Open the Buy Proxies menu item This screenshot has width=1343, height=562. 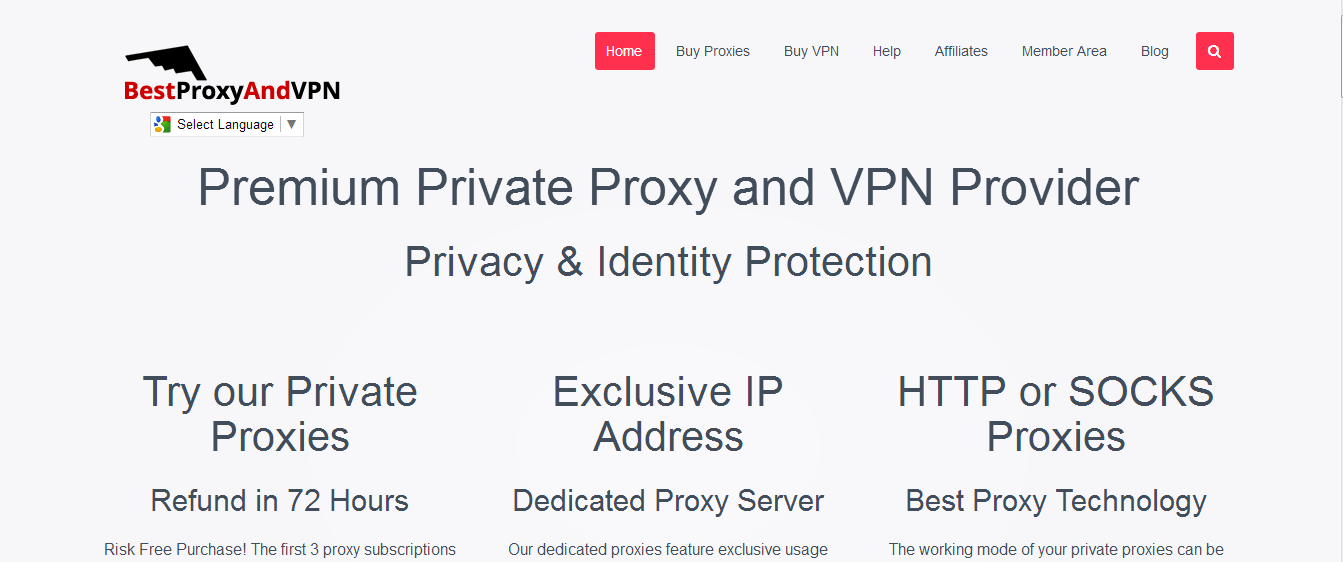(713, 51)
